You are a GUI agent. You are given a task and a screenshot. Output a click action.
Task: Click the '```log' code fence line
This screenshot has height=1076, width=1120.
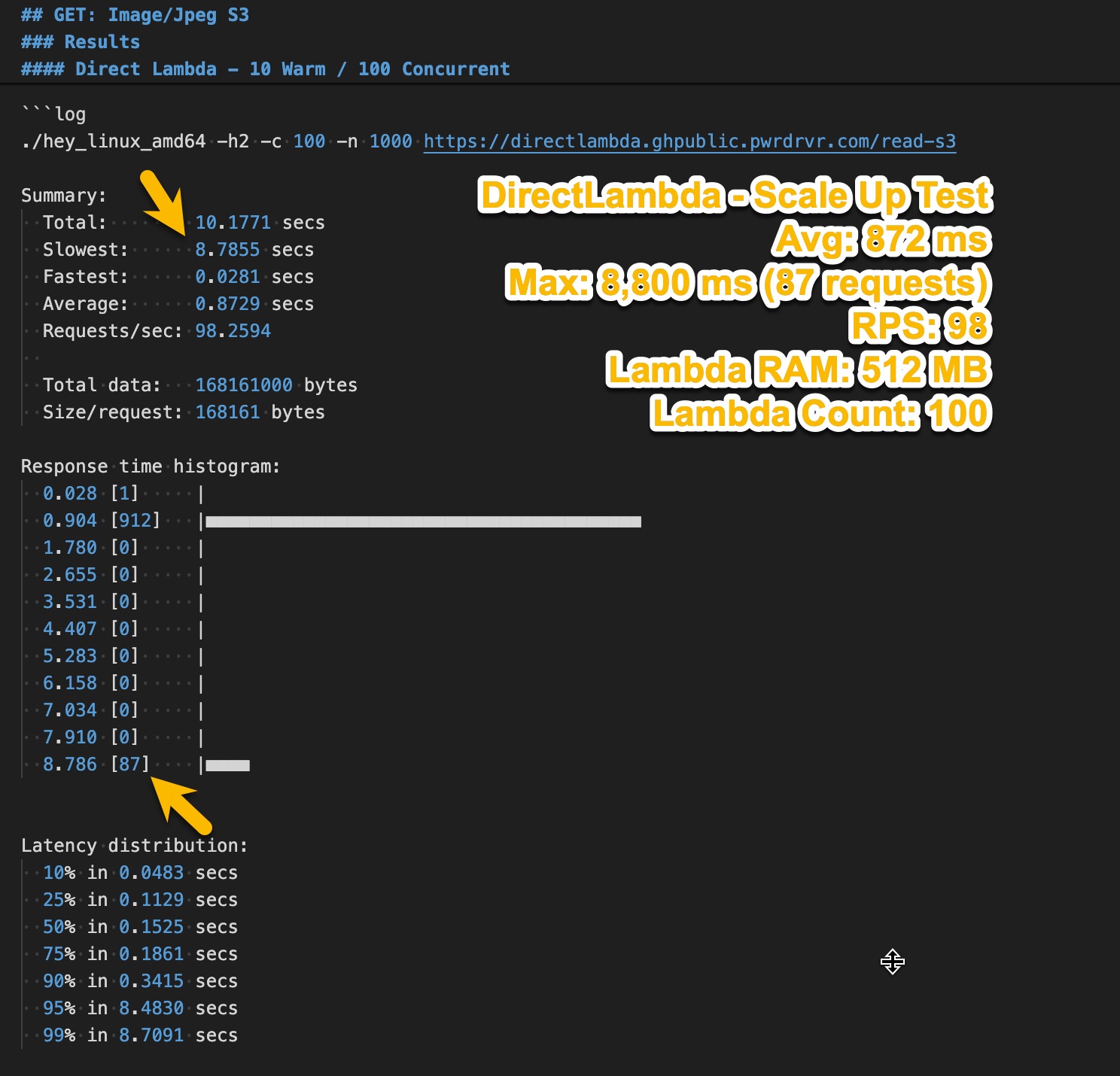coord(53,114)
